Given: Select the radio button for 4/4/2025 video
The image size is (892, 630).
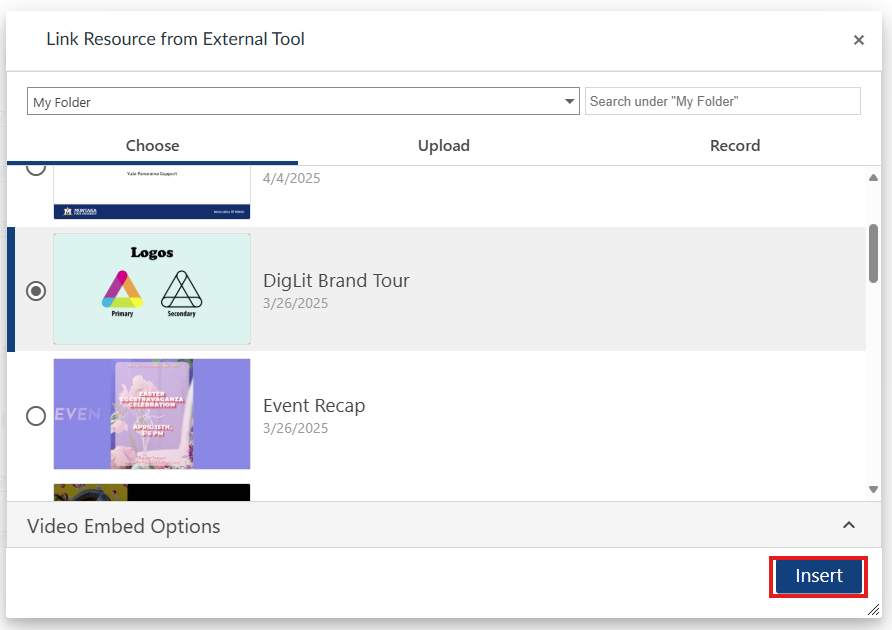Looking at the screenshot, I should click(36, 169).
